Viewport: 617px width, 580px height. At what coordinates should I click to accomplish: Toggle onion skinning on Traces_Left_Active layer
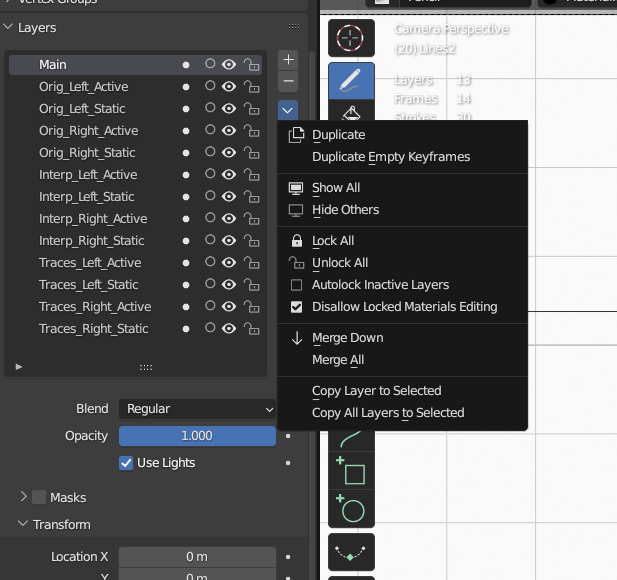click(x=210, y=262)
